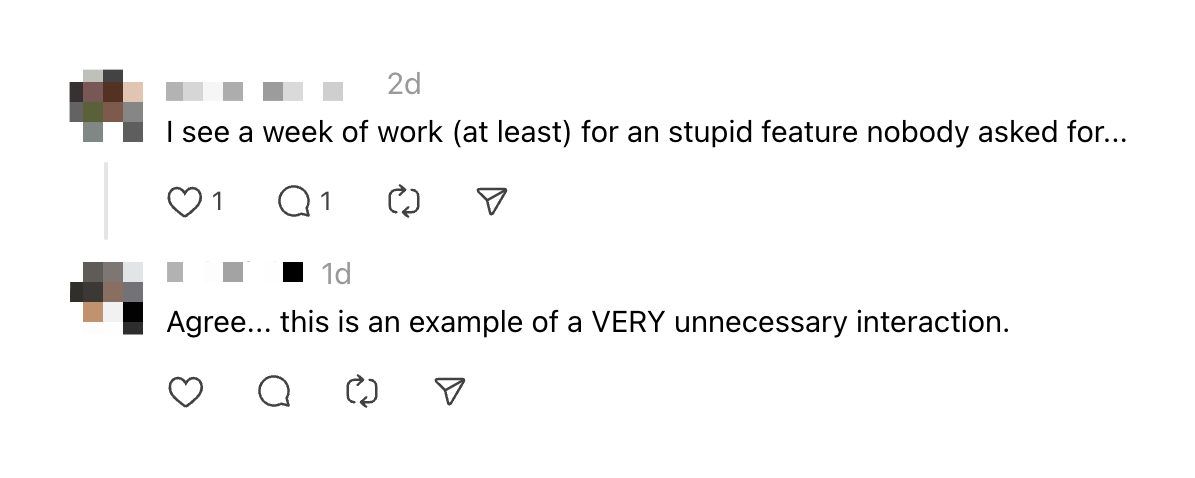
Task: Click the '2d' timestamp
Action: click(404, 85)
